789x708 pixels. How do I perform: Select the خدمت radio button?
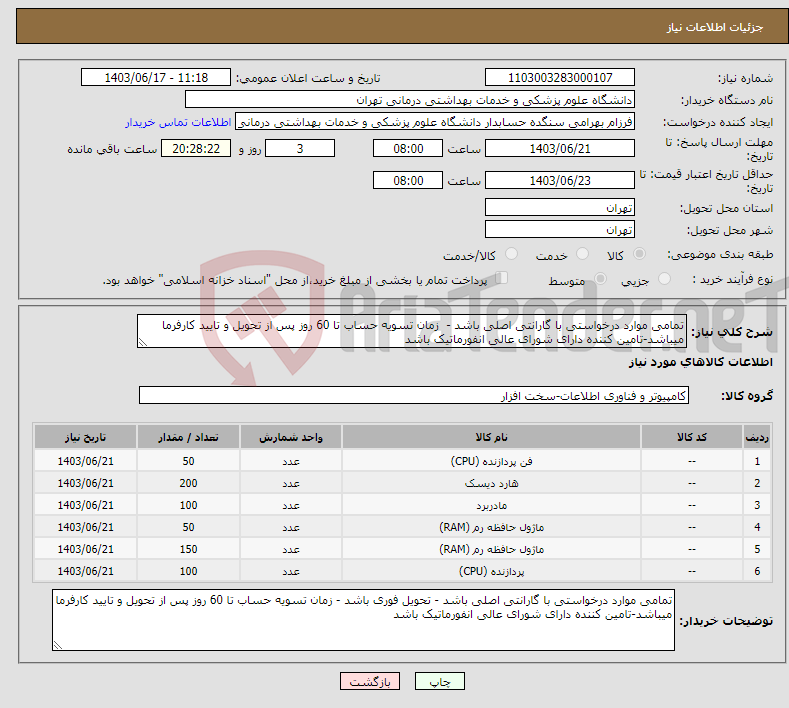click(x=582, y=254)
